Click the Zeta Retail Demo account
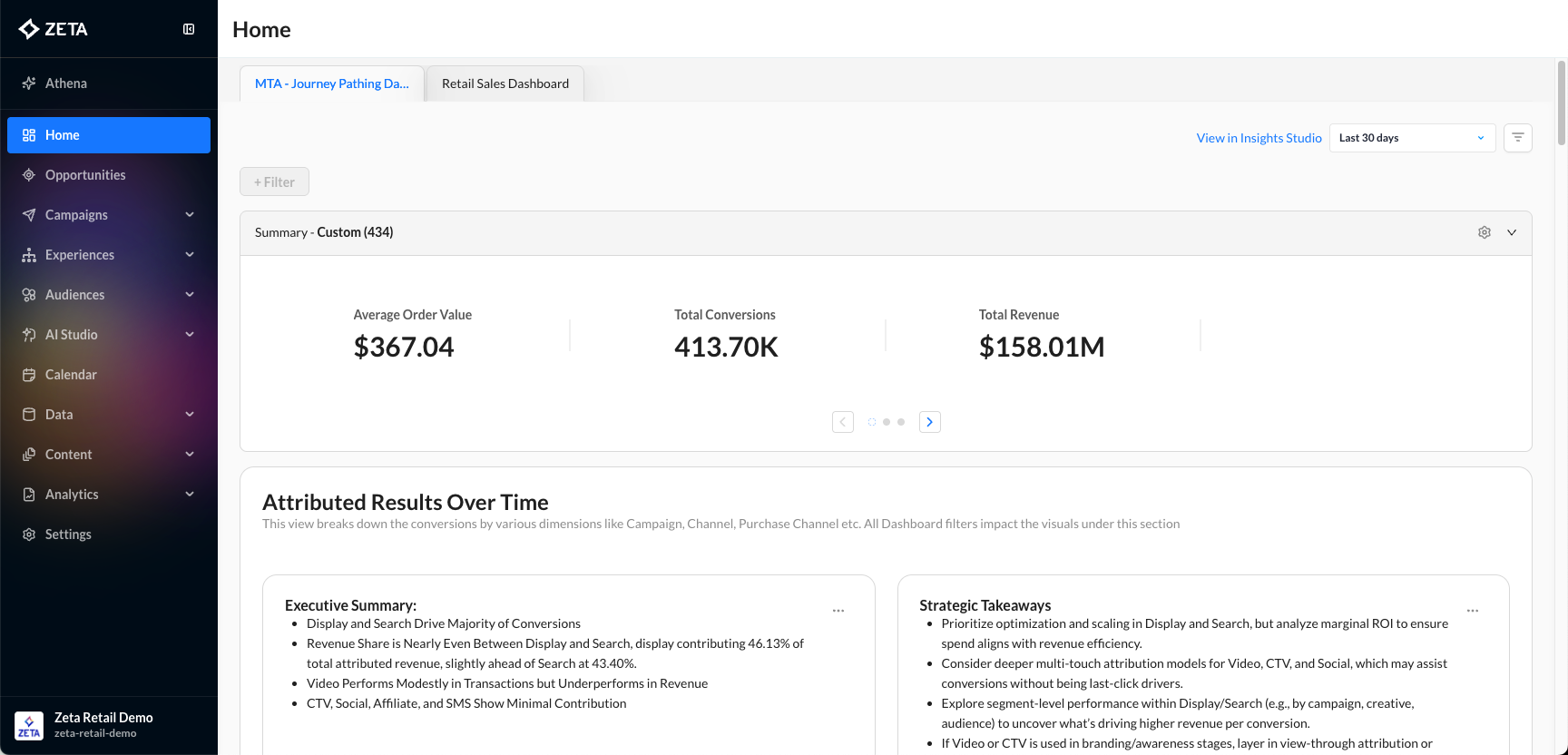Image resolution: width=1568 pixels, height=755 pixels. click(103, 724)
